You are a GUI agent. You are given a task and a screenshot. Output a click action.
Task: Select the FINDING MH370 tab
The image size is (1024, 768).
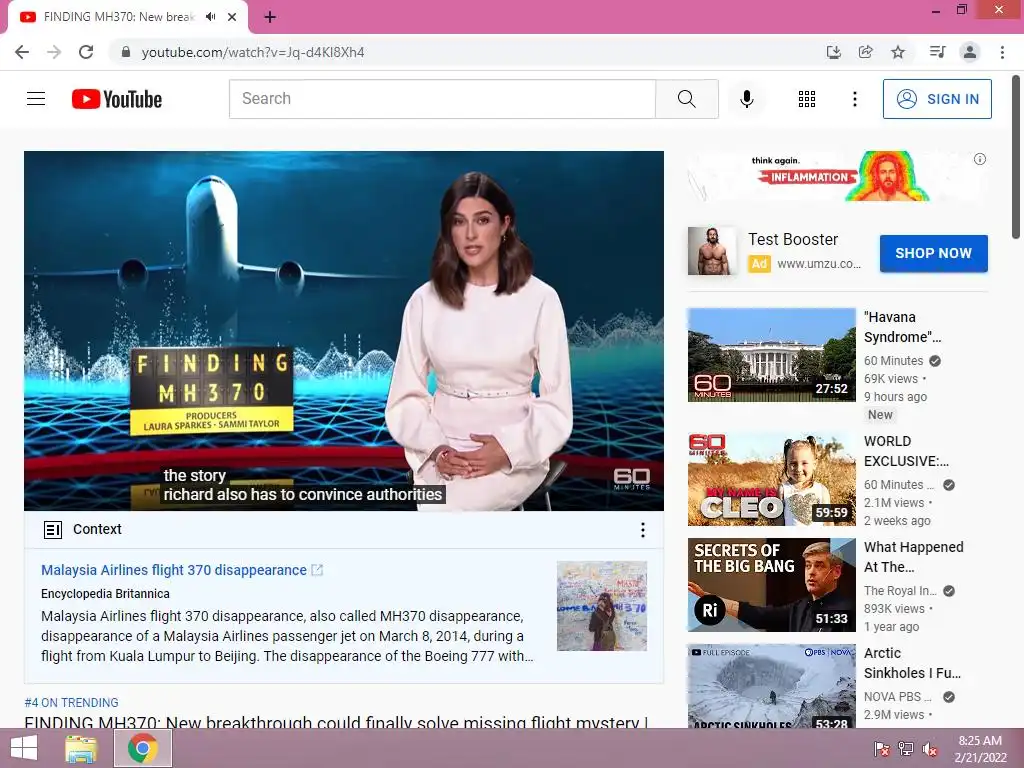(118, 17)
